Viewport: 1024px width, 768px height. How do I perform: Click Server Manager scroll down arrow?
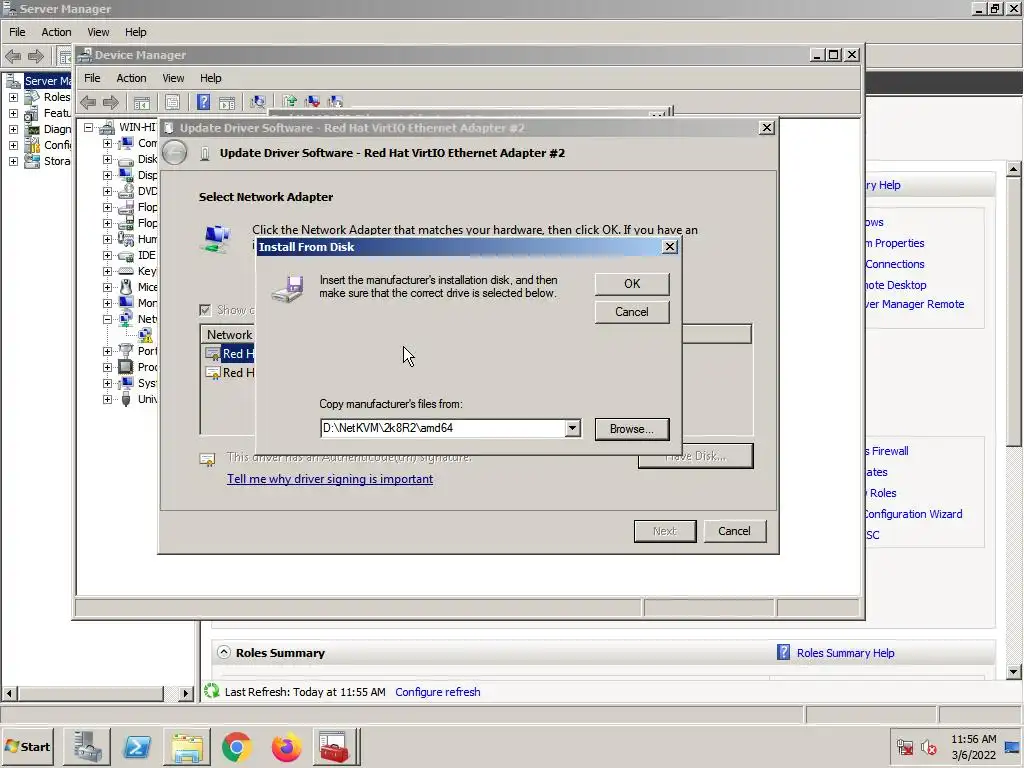pos(1014,671)
